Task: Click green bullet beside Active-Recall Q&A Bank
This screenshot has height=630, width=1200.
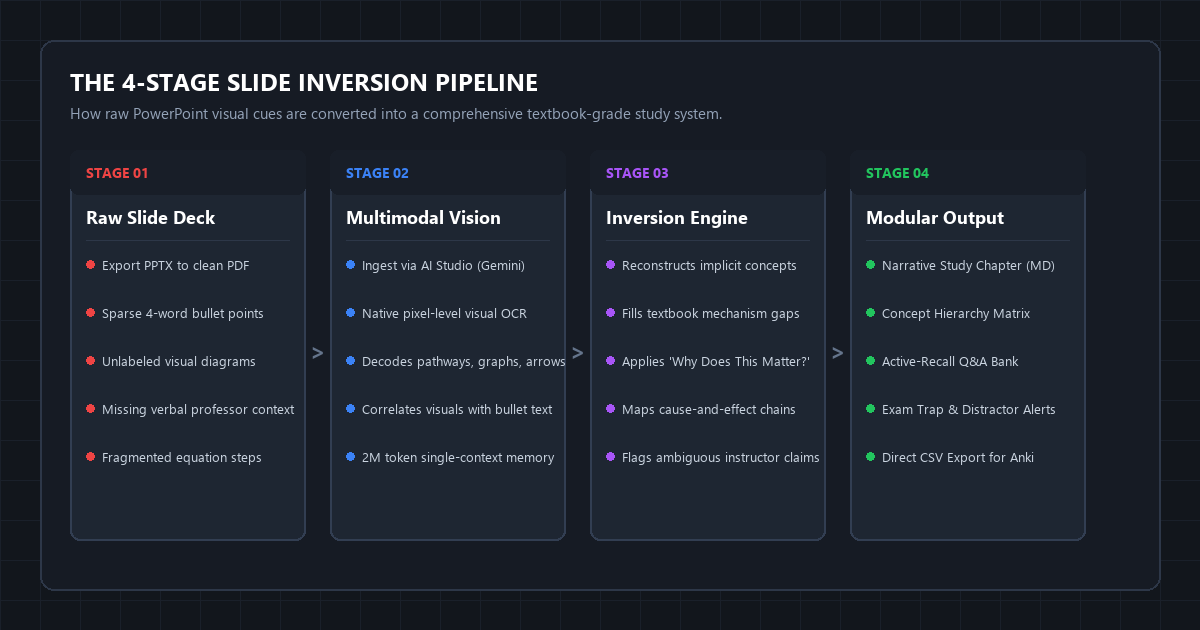Action: click(870, 361)
